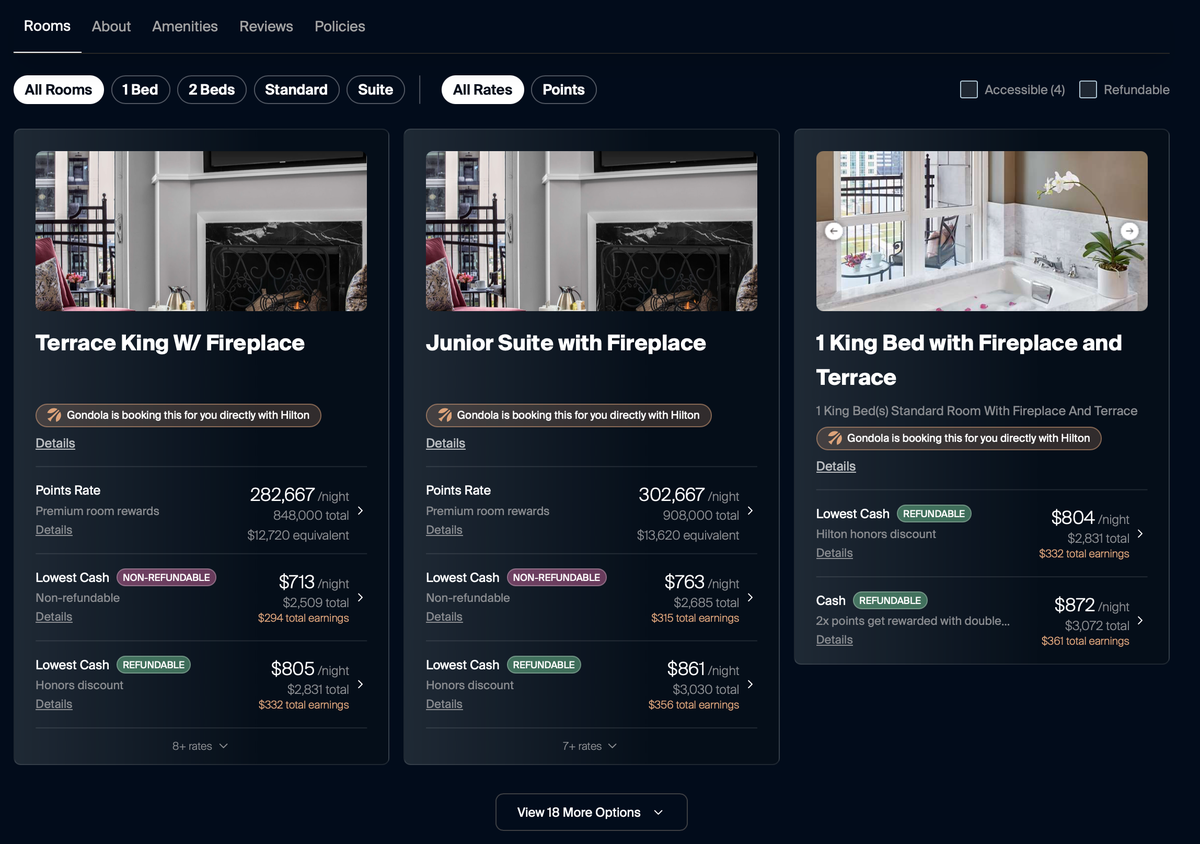Click Terrace King NON-REFUNDABLE badge
Image resolution: width=1200 pixels, height=844 pixels.
[x=166, y=577]
